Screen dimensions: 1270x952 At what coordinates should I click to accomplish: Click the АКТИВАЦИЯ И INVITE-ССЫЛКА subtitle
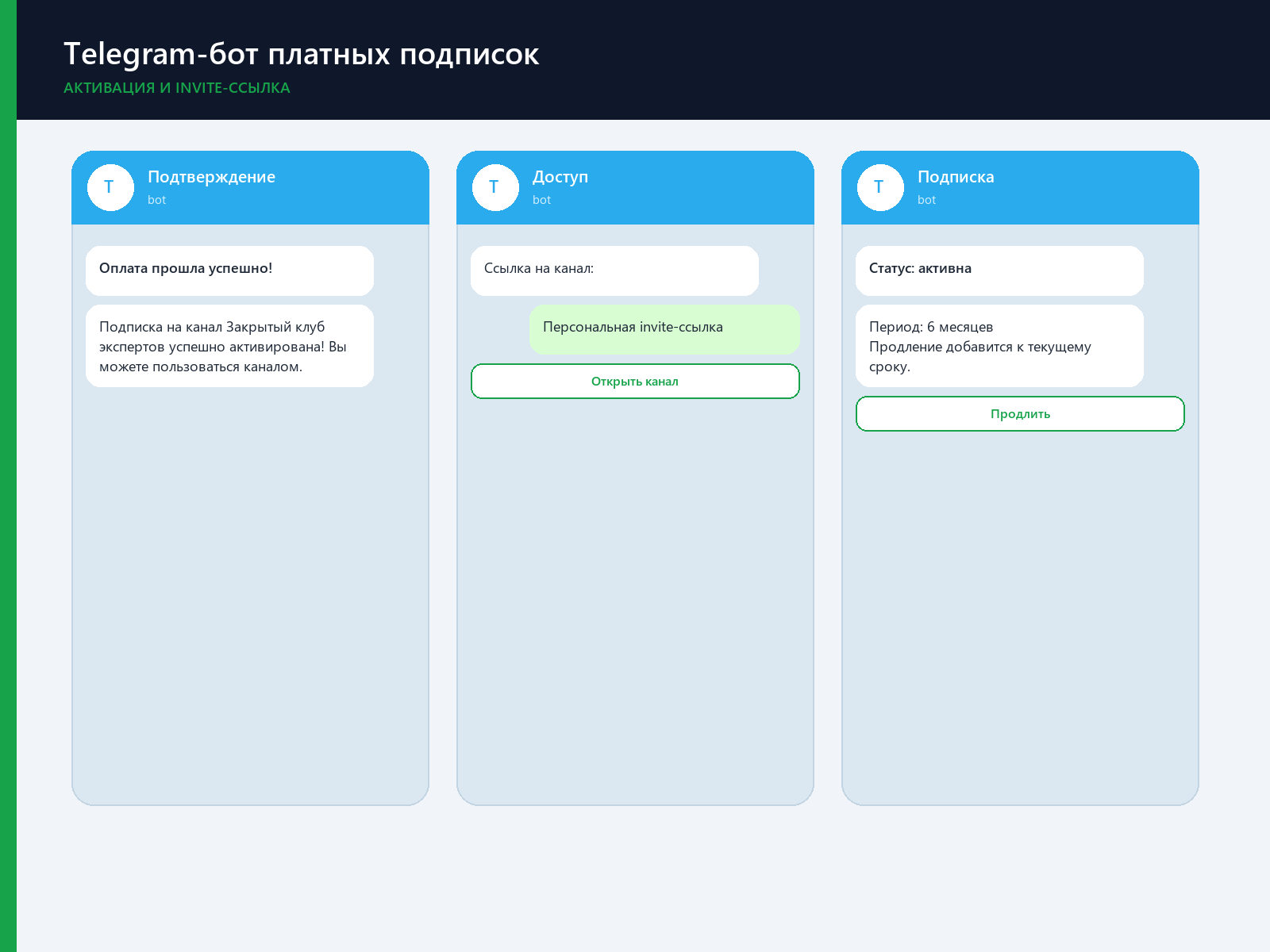click(x=177, y=88)
